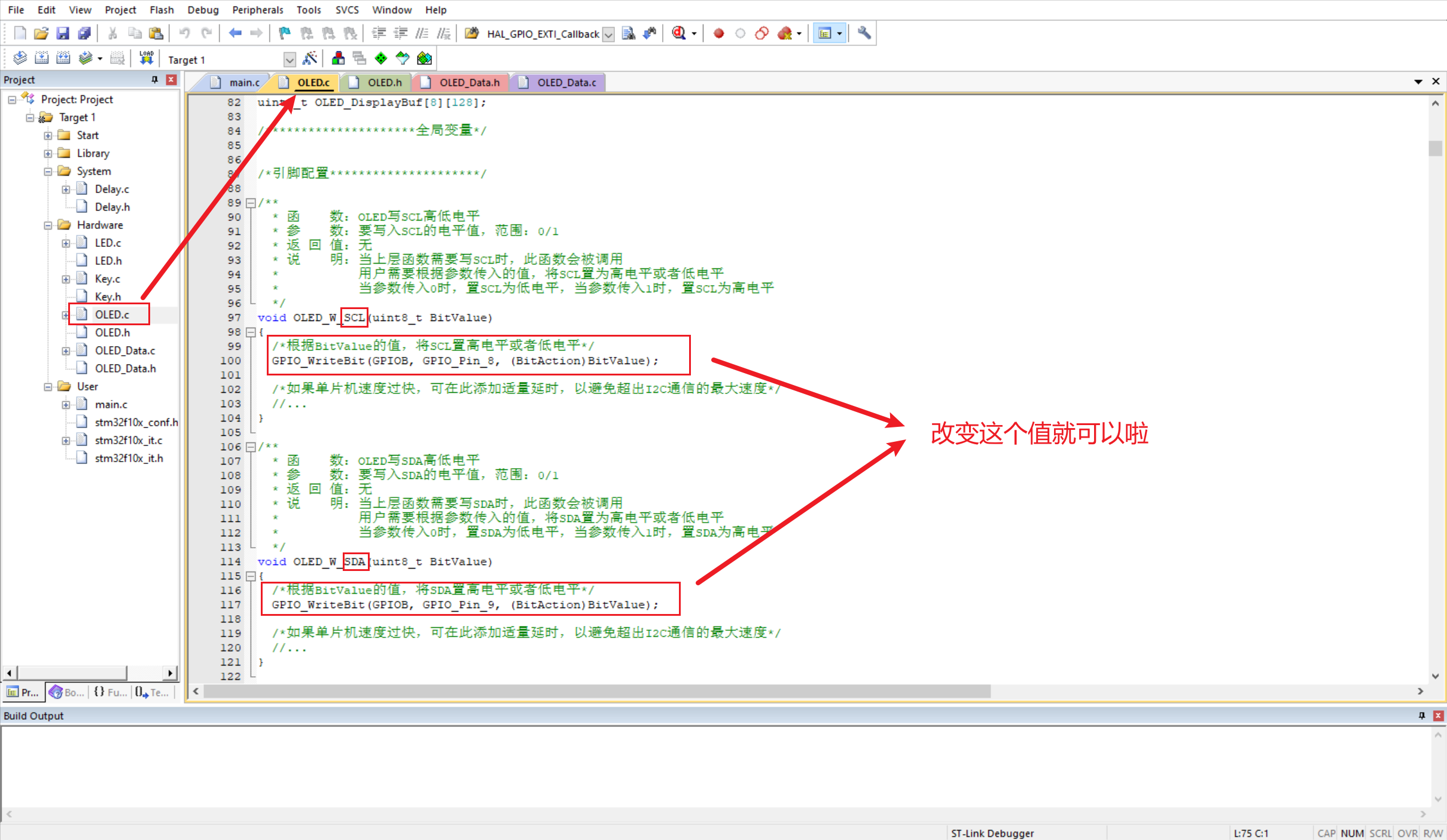Image resolution: width=1447 pixels, height=840 pixels.
Task: Open Manage Project Items icon
Action: pos(338,59)
